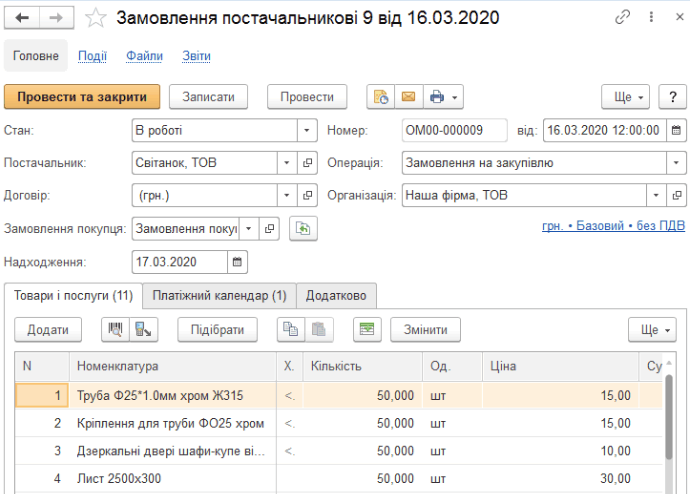The image size is (690, 494).
Task: Click the printer icon
Action: tap(437, 97)
